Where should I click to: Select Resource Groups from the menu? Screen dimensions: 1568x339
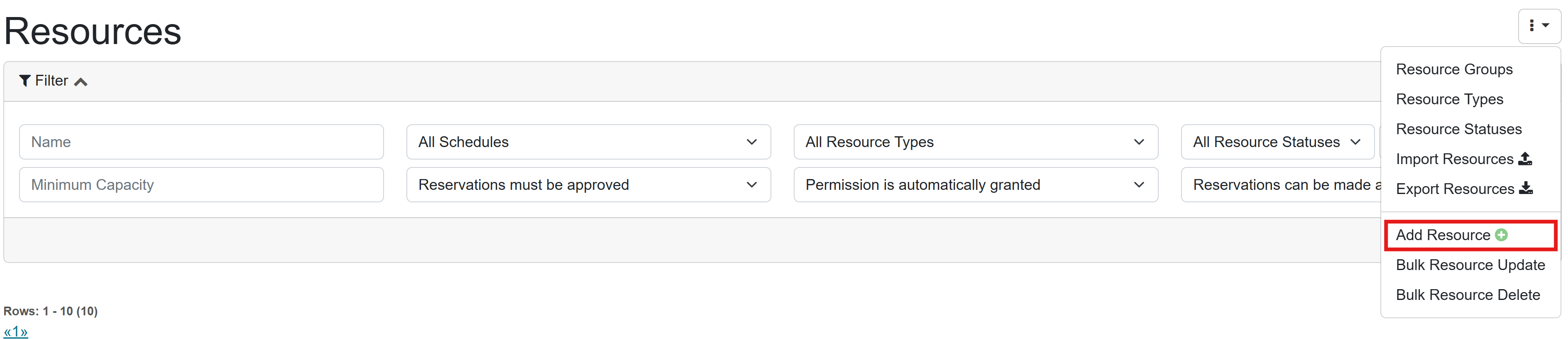click(x=1453, y=69)
